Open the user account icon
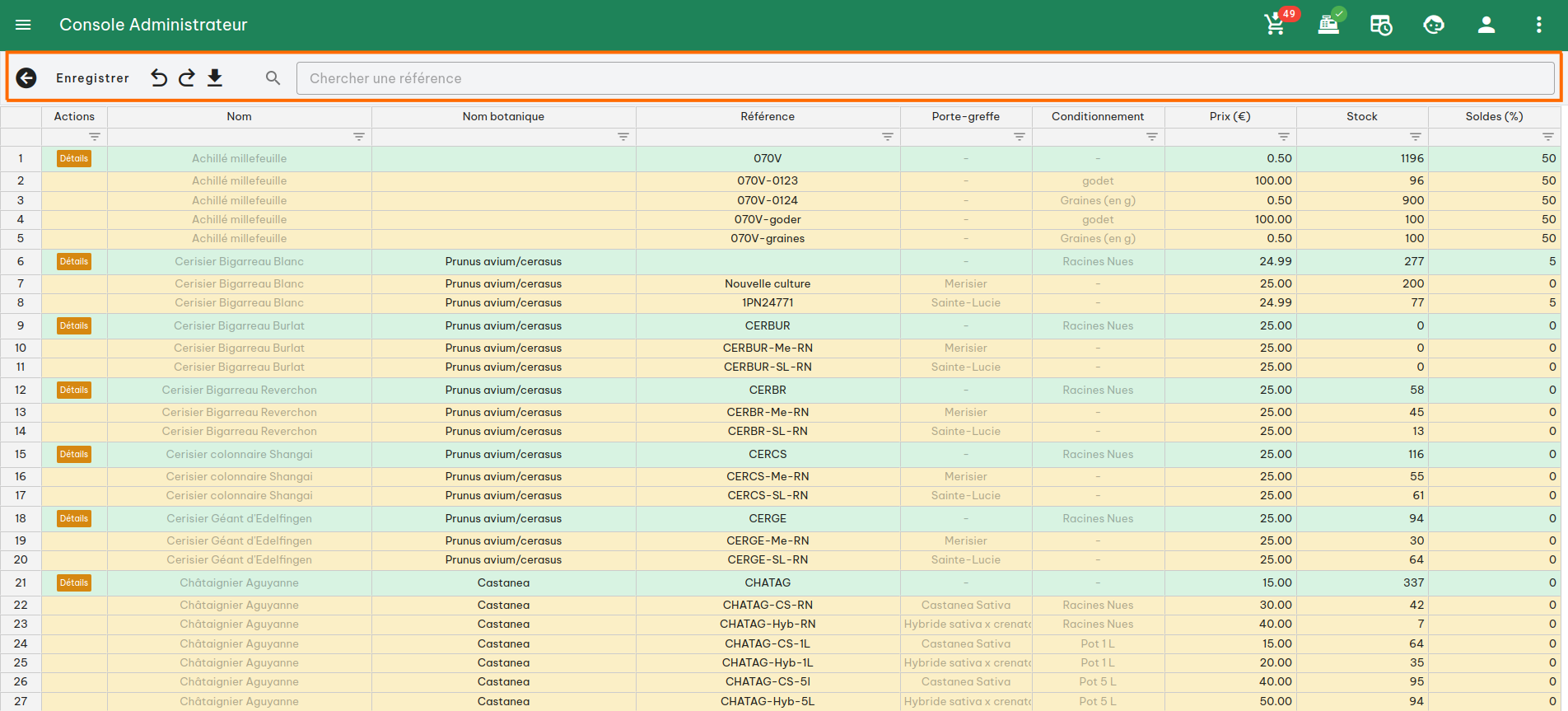 [1486, 25]
